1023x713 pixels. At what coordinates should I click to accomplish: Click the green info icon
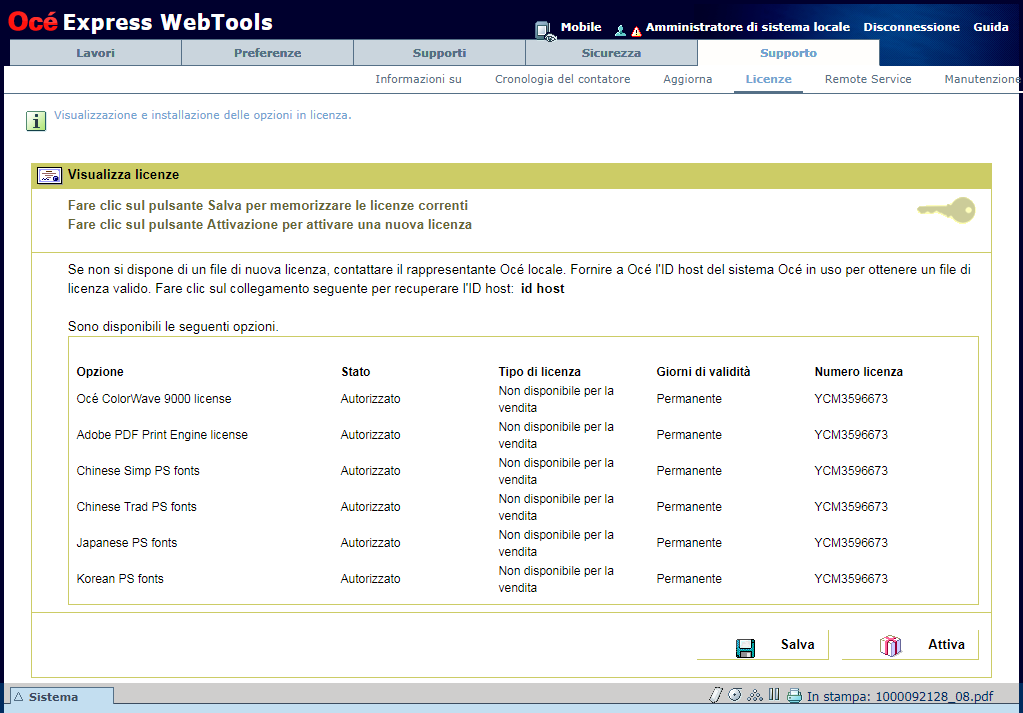click(x=36, y=121)
